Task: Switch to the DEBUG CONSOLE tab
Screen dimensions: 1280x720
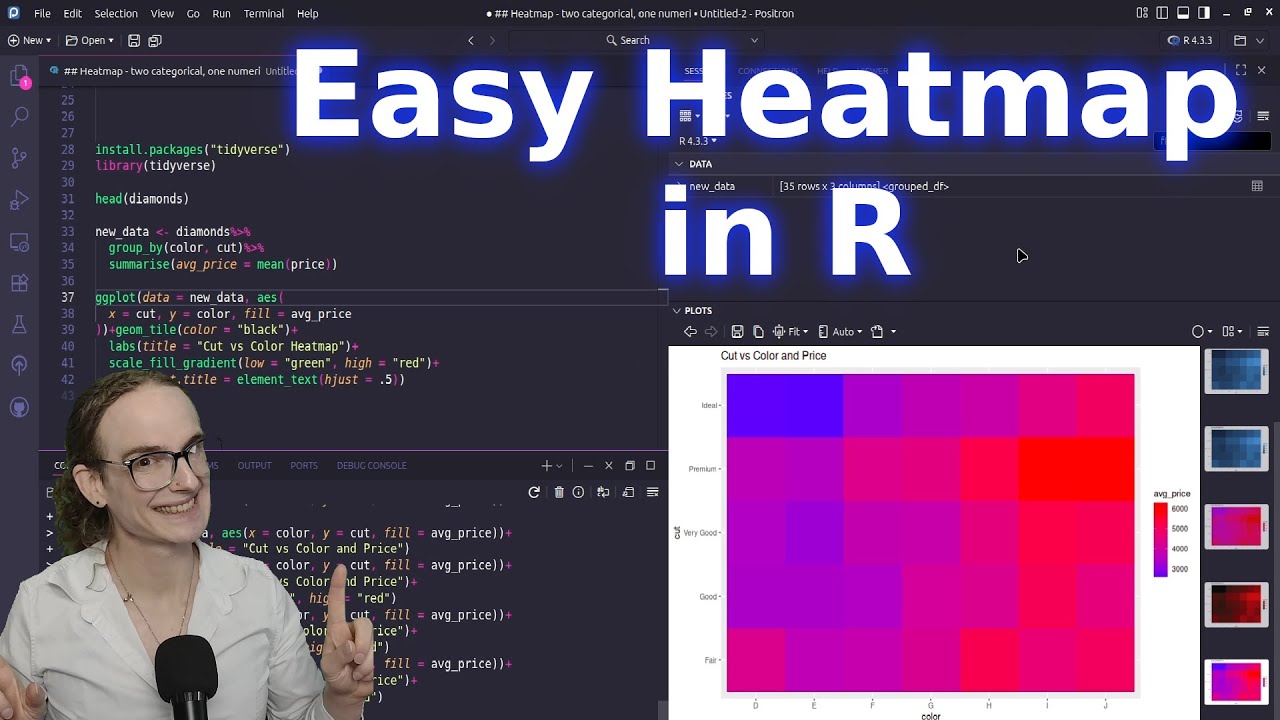Action: (x=371, y=465)
